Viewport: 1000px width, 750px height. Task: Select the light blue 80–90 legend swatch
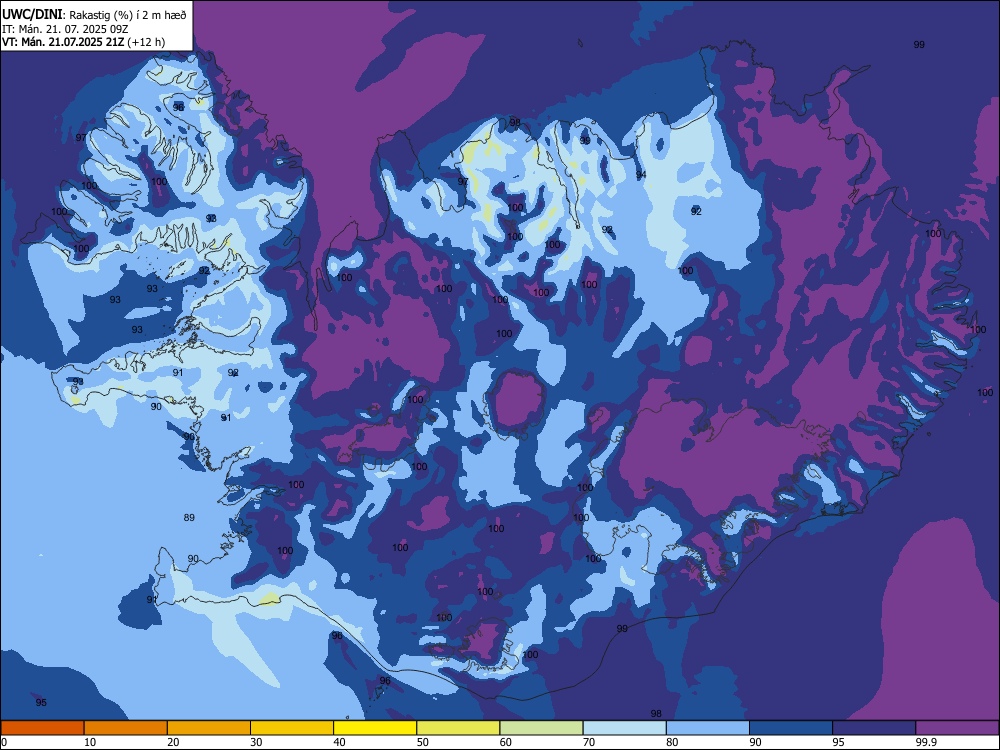point(708,728)
